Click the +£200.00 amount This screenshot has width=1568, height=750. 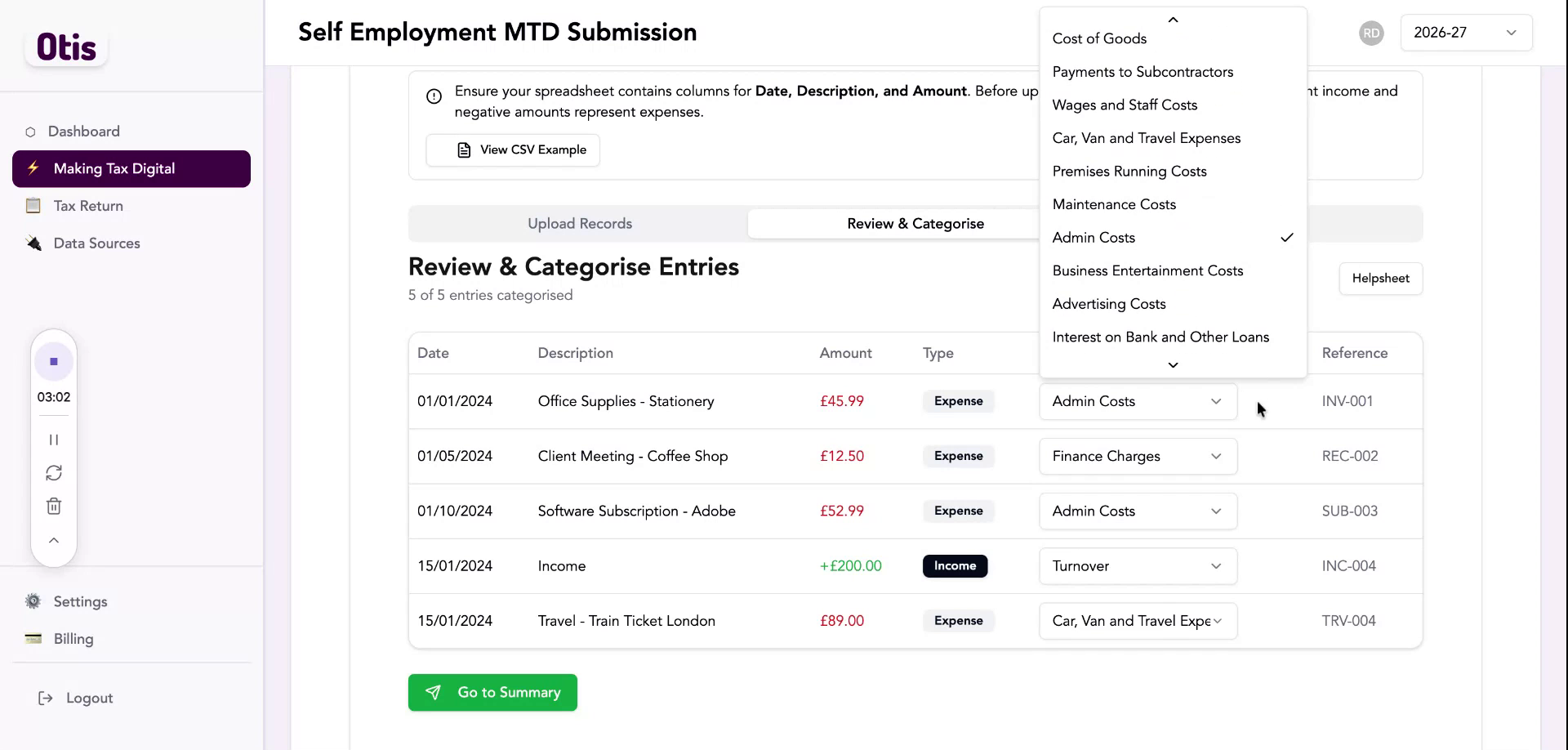tap(850, 566)
